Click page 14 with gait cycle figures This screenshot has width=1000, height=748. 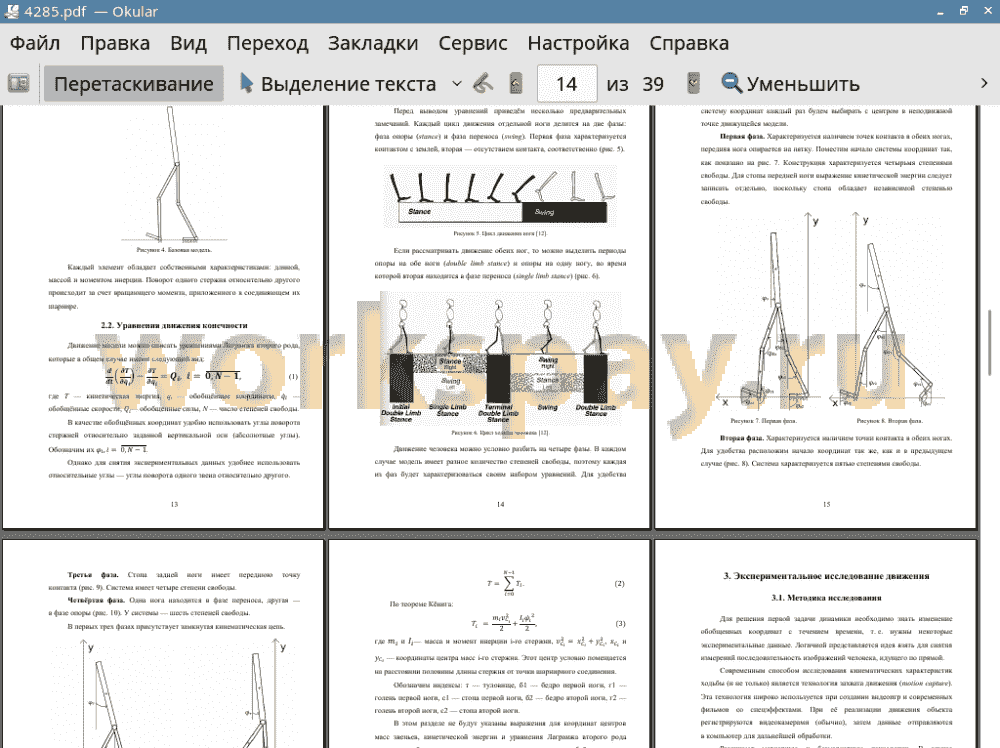tap(489, 317)
